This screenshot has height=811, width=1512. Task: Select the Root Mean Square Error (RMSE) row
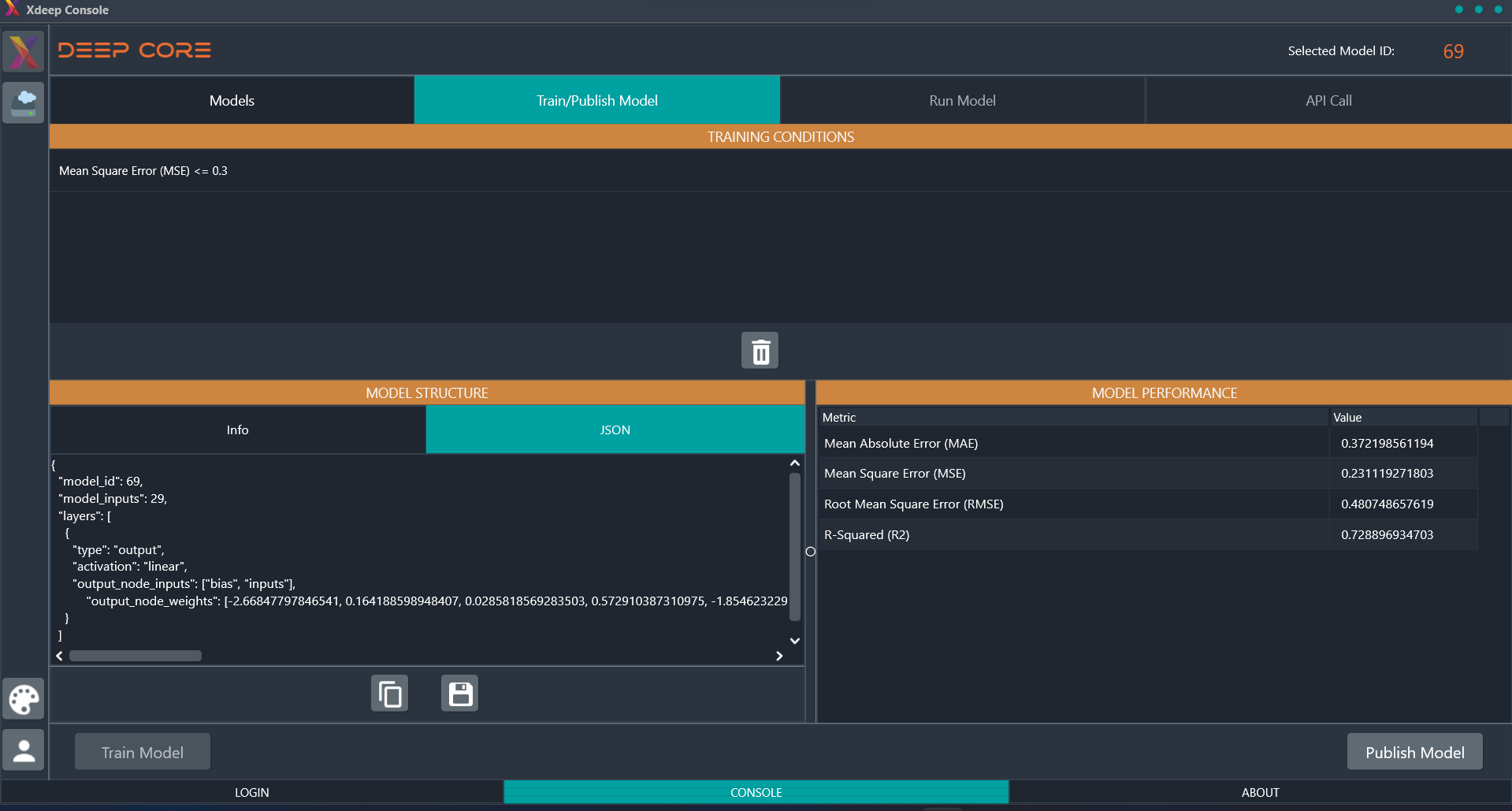tap(1147, 504)
